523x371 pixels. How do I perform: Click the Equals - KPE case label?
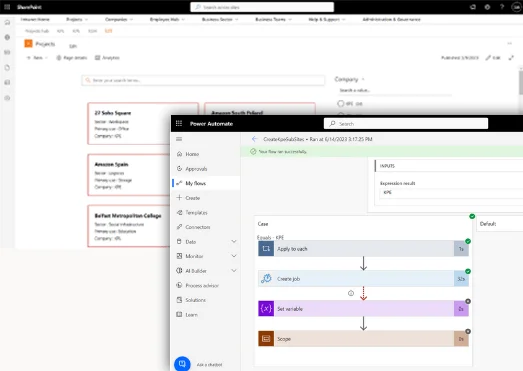(271, 237)
